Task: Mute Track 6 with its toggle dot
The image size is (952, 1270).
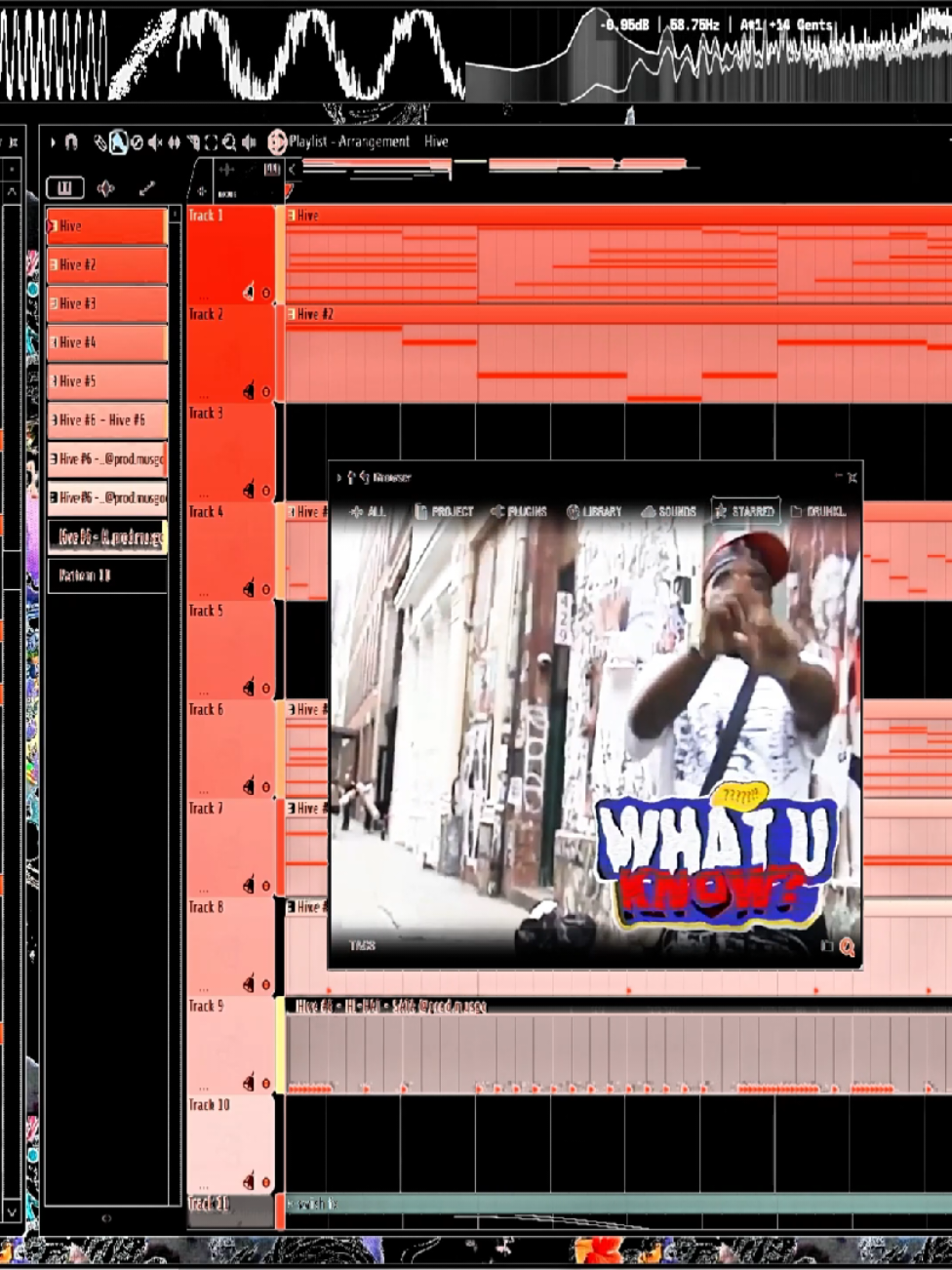Action: (x=265, y=787)
